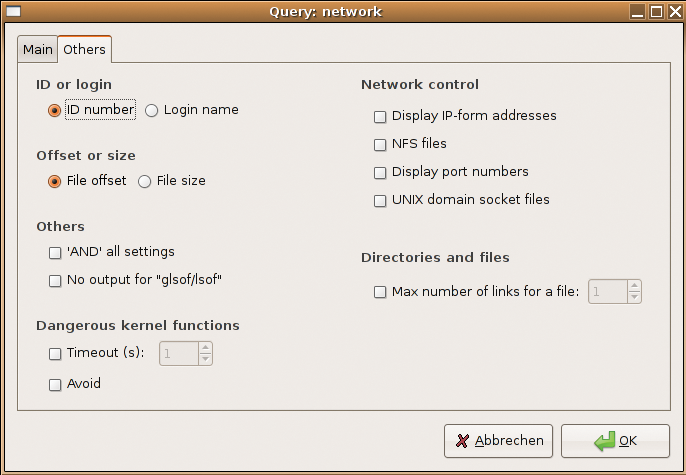Open the Others tab
686x475 pixels.
click(84, 49)
